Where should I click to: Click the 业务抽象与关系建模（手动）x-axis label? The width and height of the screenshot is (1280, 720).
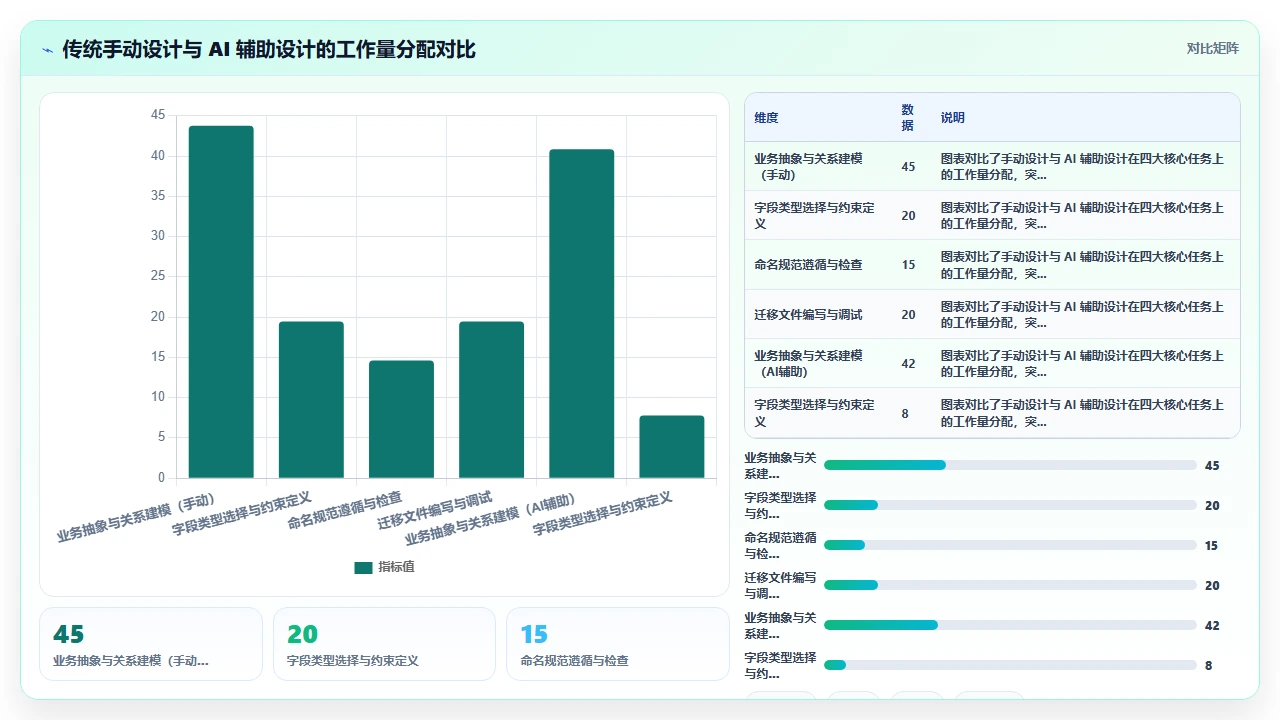point(137,516)
